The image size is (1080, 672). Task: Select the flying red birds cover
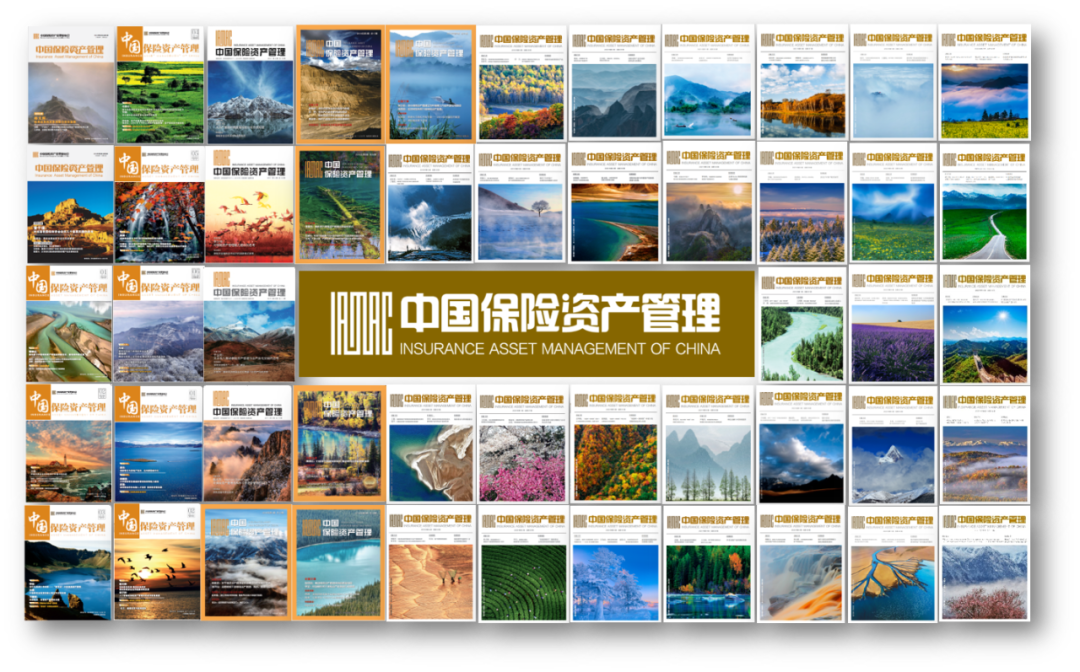[x=250, y=204]
